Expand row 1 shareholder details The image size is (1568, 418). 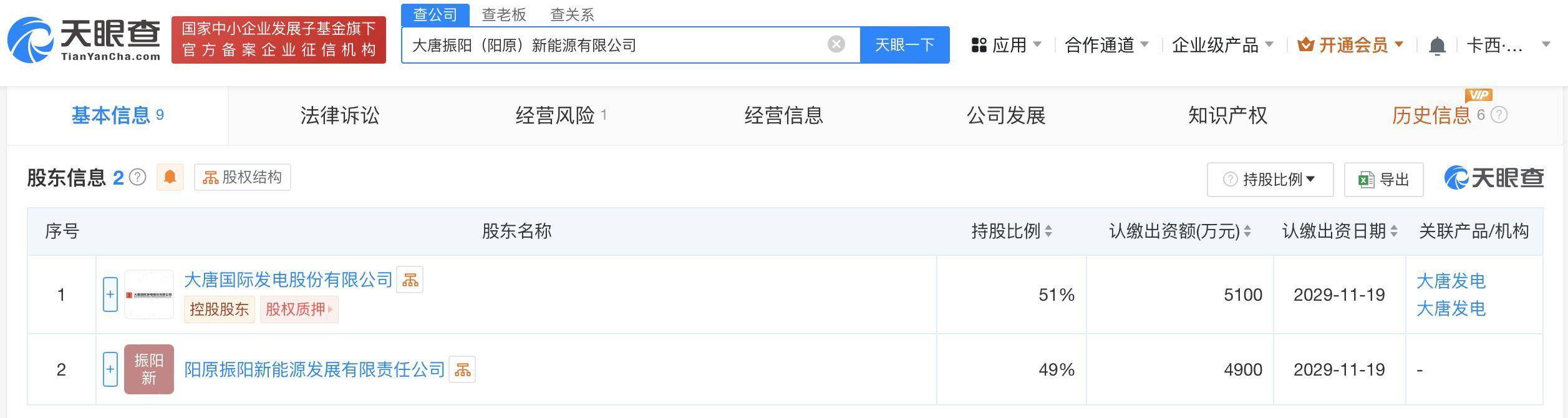click(x=110, y=294)
